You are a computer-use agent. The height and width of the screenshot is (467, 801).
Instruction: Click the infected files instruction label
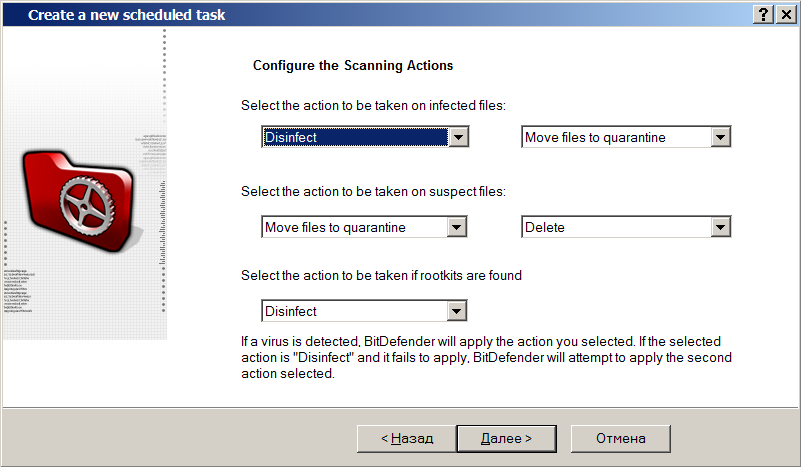[374, 105]
